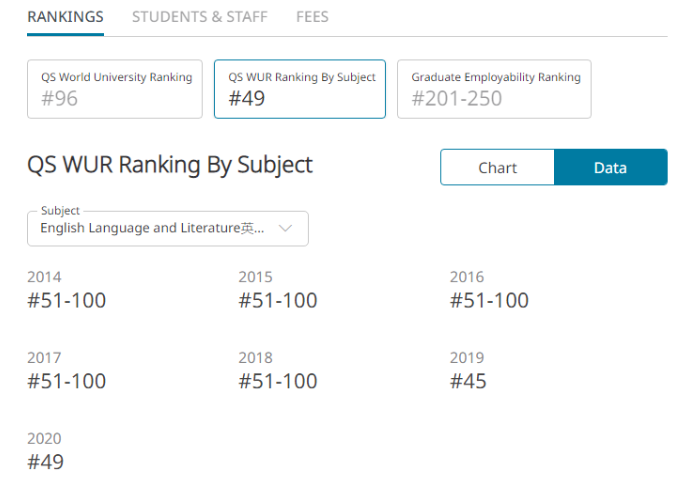Select the QS World University Ranking card
The height and width of the screenshot is (484, 684).
115,88
